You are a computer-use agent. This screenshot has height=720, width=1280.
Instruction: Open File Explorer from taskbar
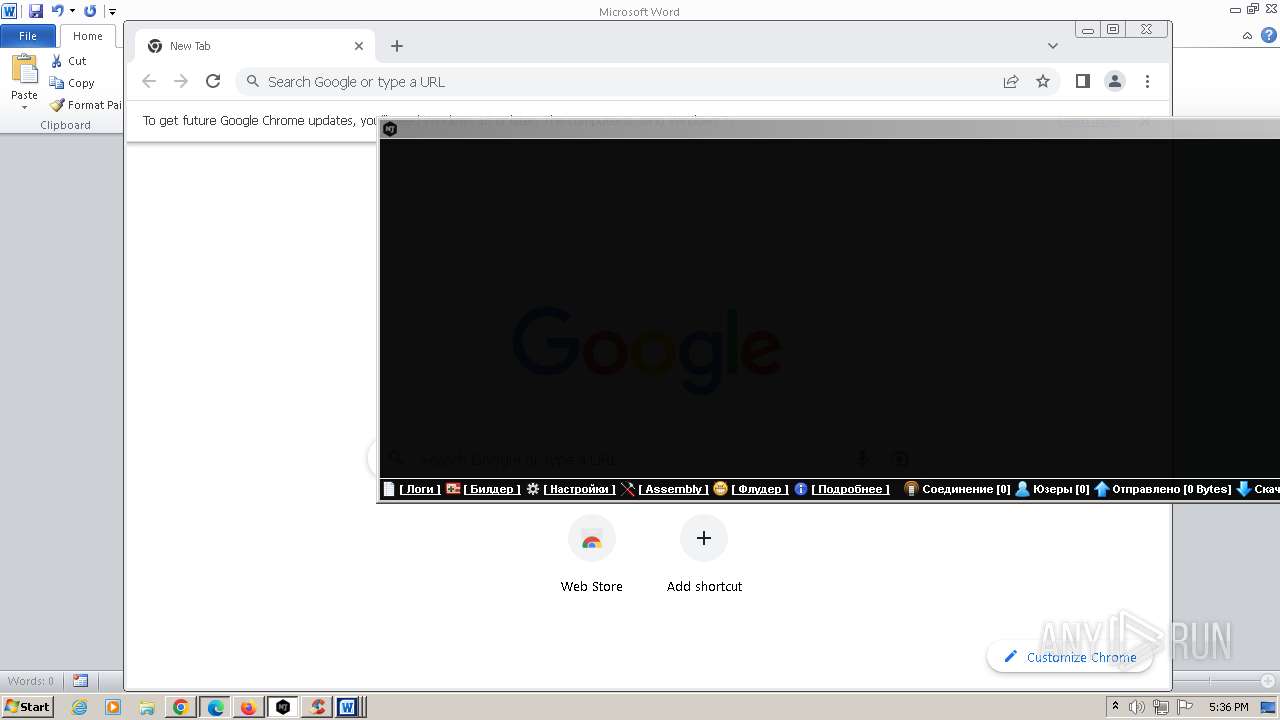(147, 707)
